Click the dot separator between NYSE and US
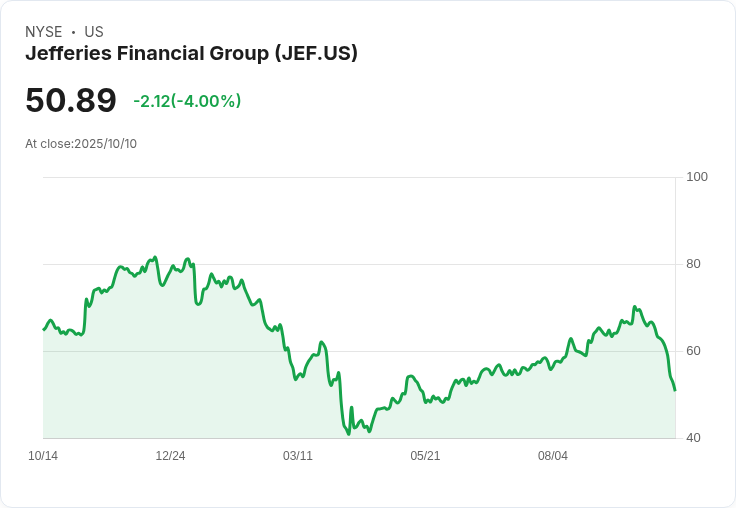 [x=73, y=32]
